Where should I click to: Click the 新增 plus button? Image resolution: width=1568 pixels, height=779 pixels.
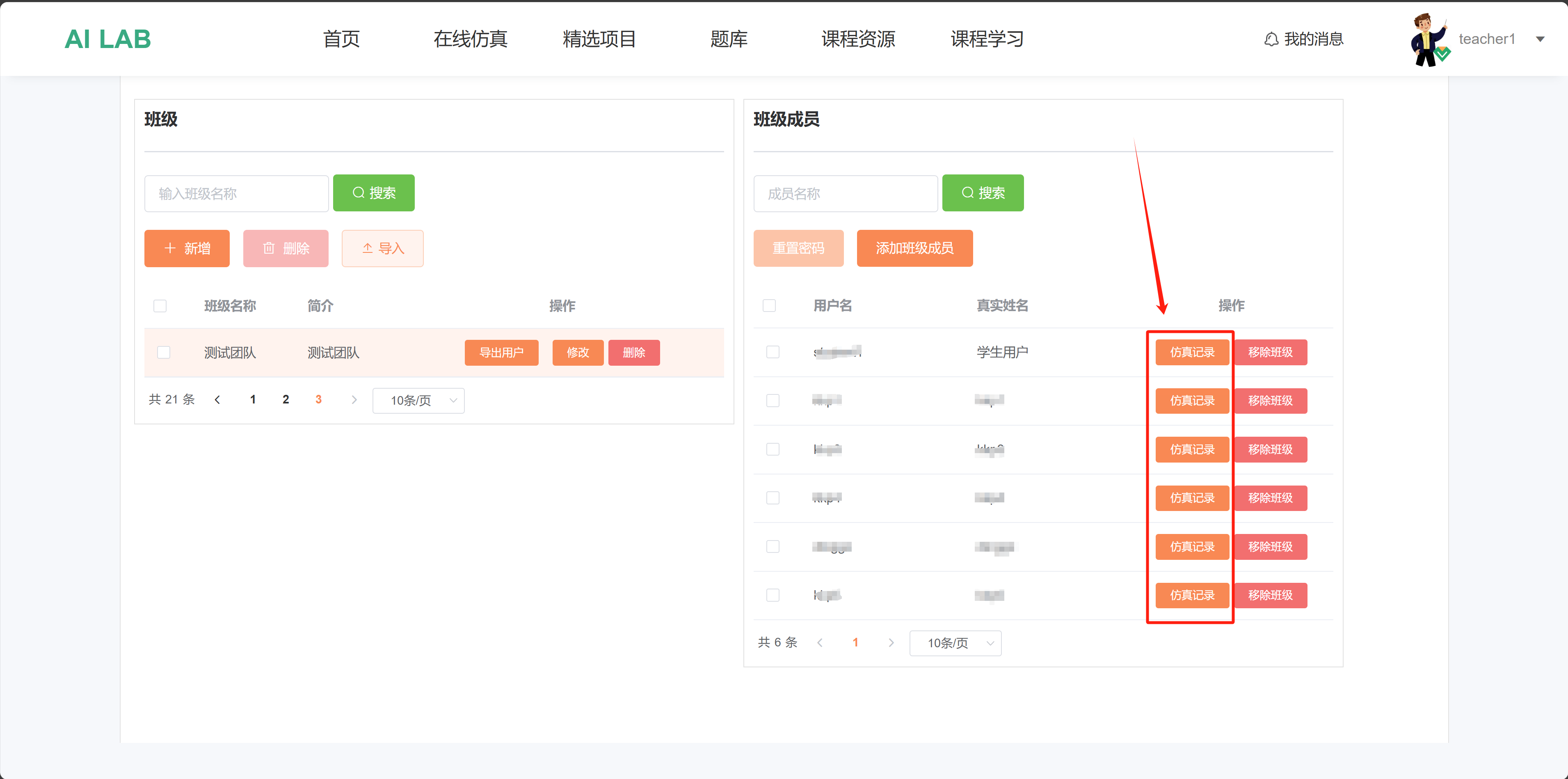pos(187,248)
